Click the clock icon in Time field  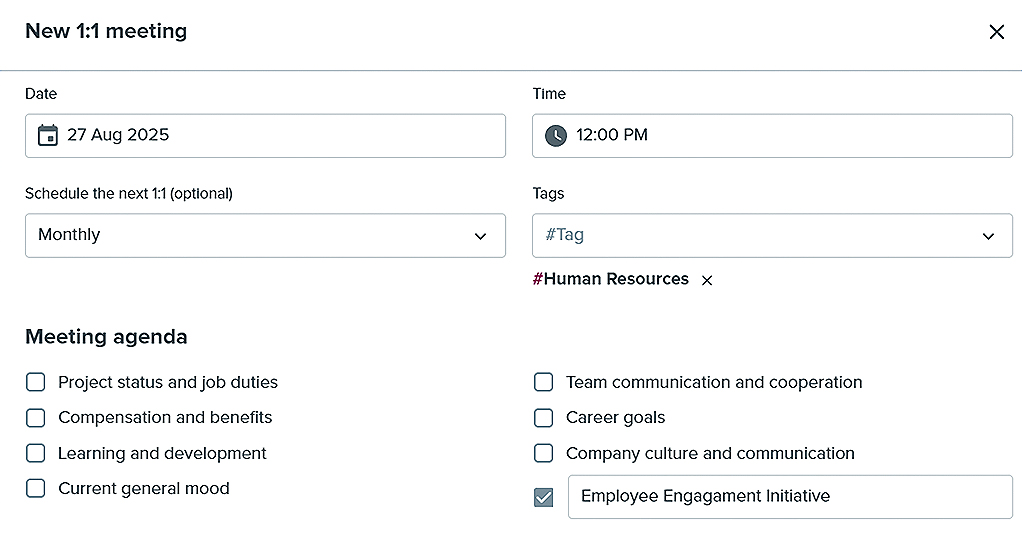(555, 135)
